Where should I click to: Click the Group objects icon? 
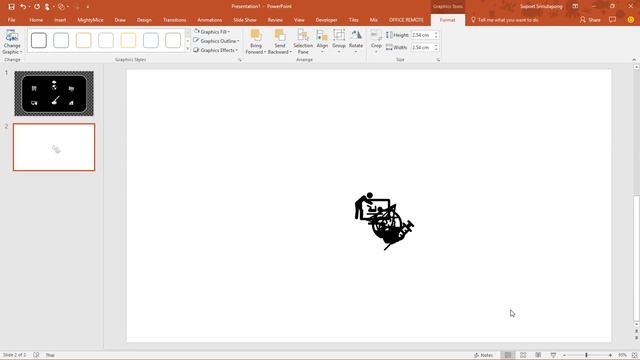339,36
